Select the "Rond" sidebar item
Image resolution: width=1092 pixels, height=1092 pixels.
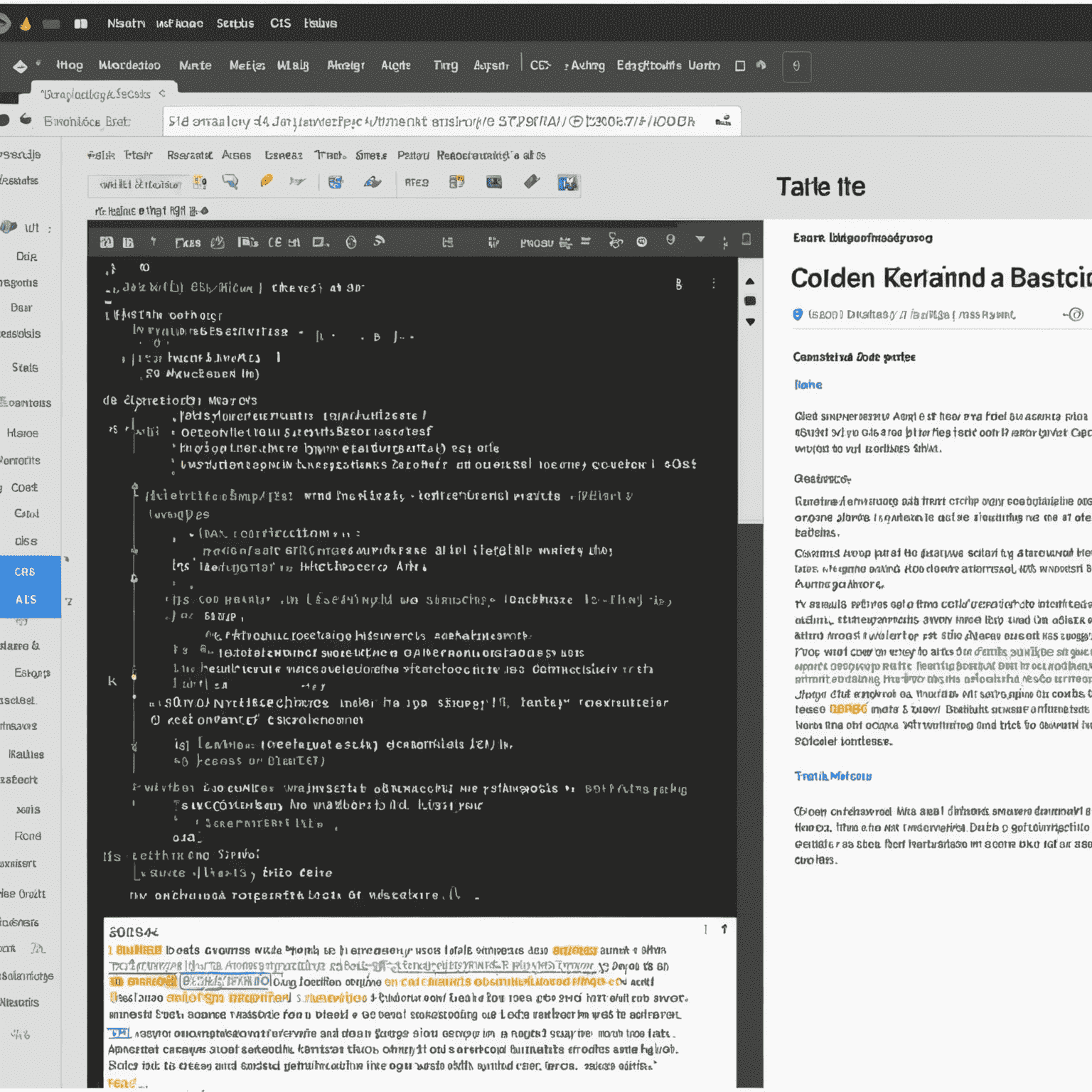[x=28, y=836]
